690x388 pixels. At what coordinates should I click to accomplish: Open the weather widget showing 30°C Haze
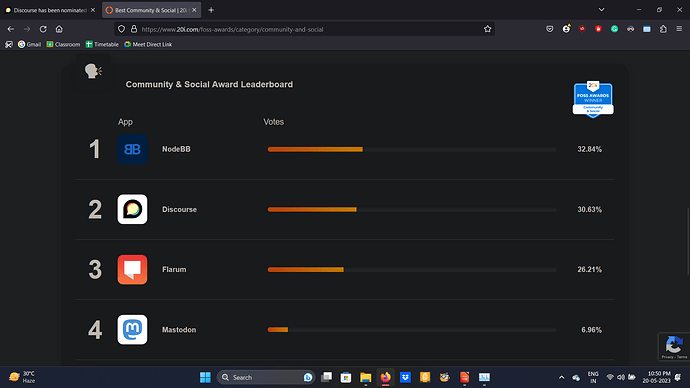(22, 377)
